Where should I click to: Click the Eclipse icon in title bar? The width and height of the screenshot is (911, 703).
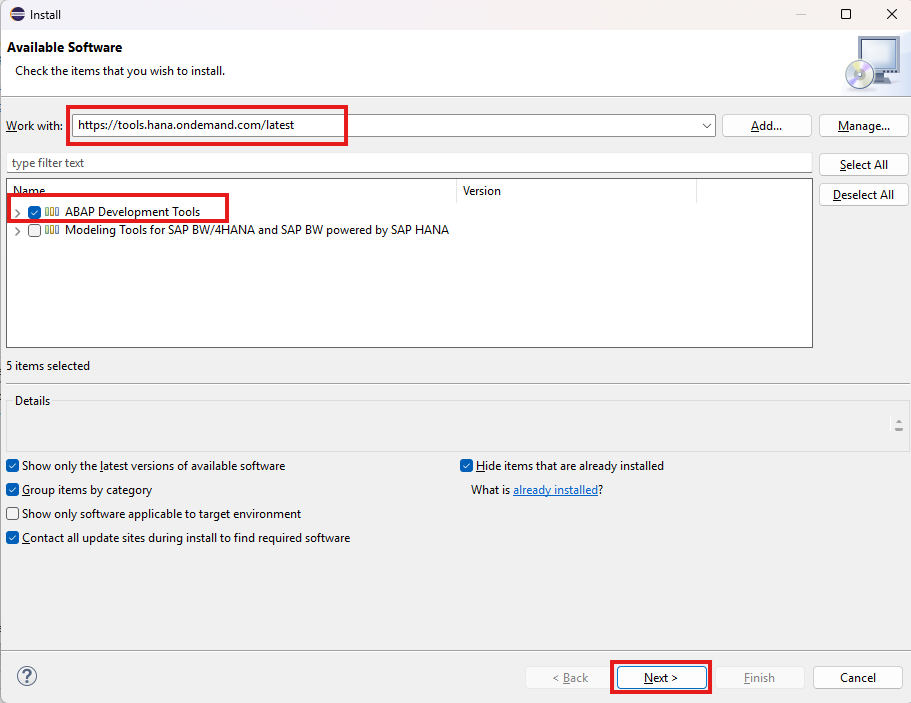tap(17, 15)
